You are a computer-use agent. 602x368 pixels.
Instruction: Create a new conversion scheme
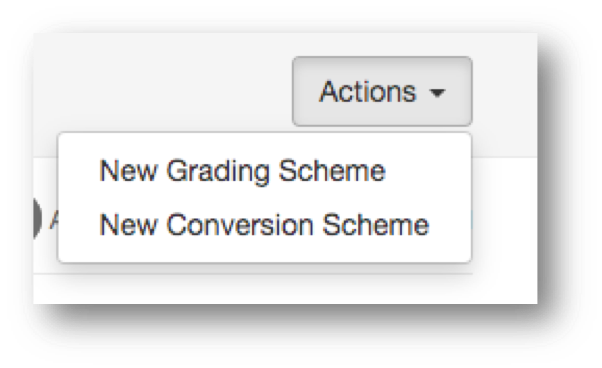click(265, 225)
